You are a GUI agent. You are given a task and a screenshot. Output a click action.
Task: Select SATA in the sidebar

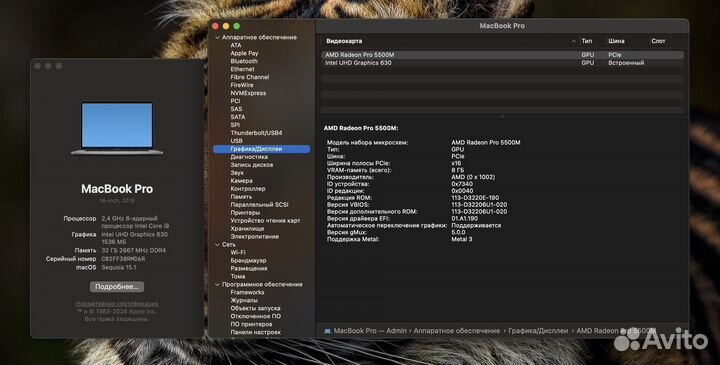coord(237,117)
